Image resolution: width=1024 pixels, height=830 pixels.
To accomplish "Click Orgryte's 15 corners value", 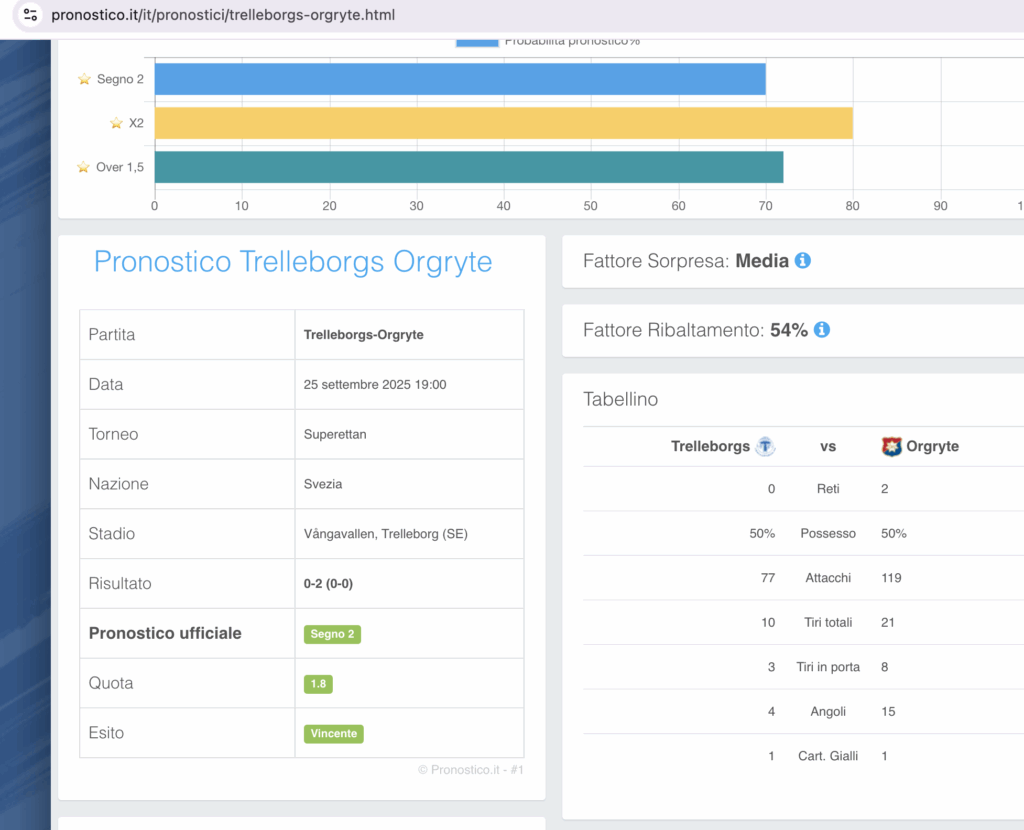I will coord(888,711).
